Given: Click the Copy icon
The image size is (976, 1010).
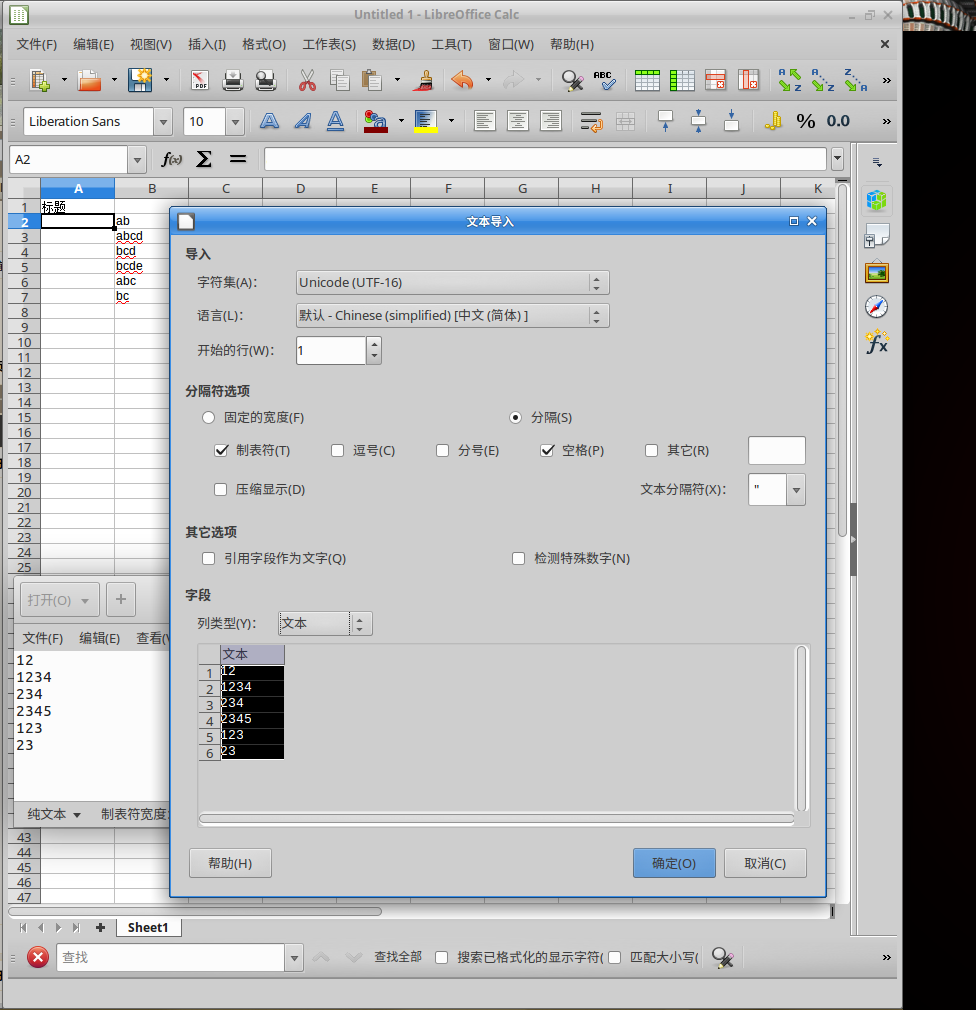Looking at the screenshot, I should click(x=340, y=81).
